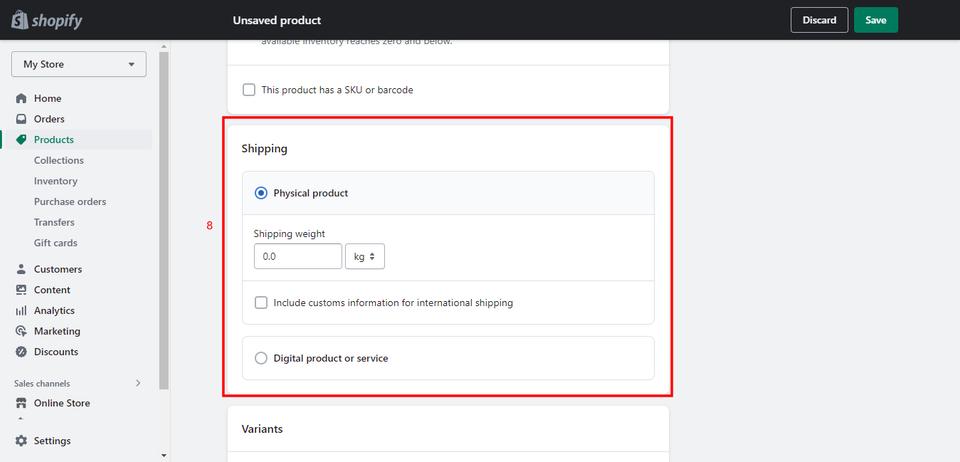The width and height of the screenshot is (960, 462).
Task: Click the 'Variants' section heading
Action: click(262, 429)
